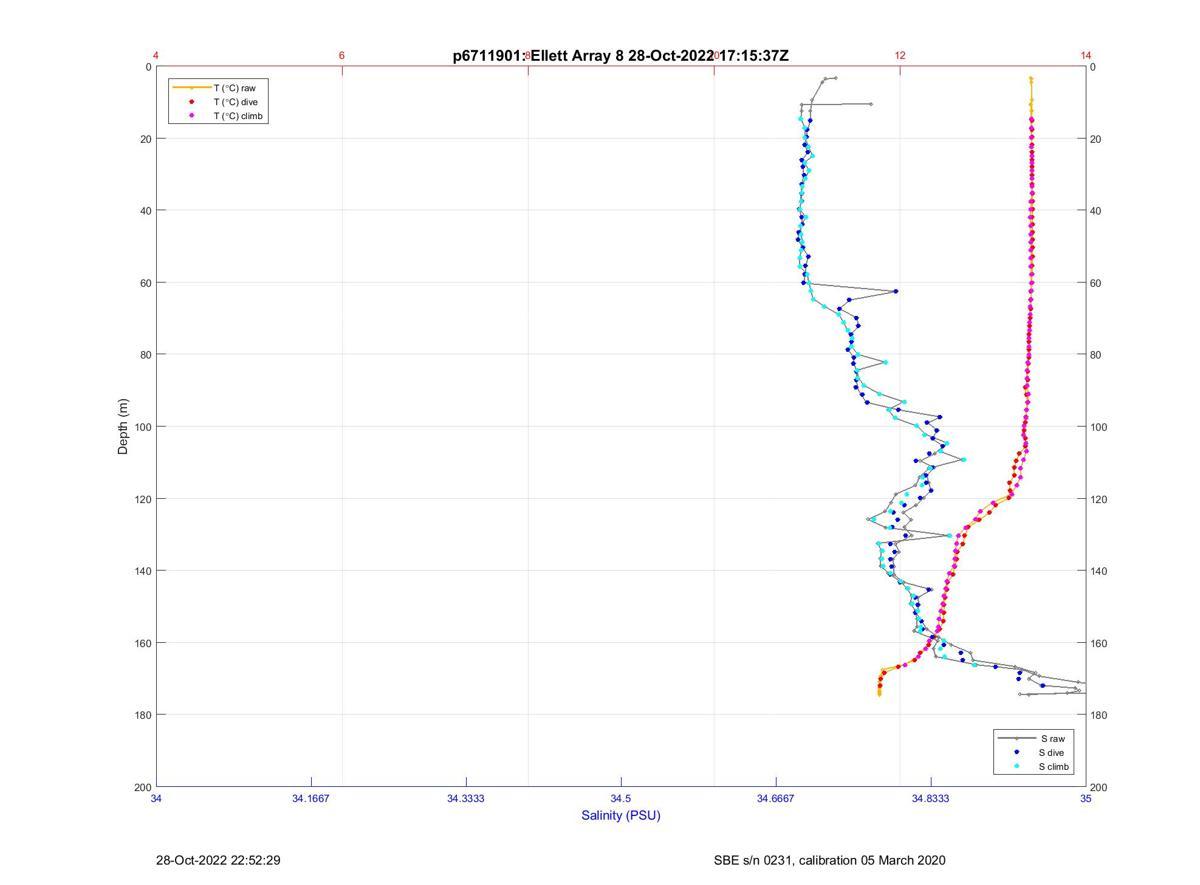
Task: Click the red temperature tick label 14
Action: click(x=1086, y=56)
